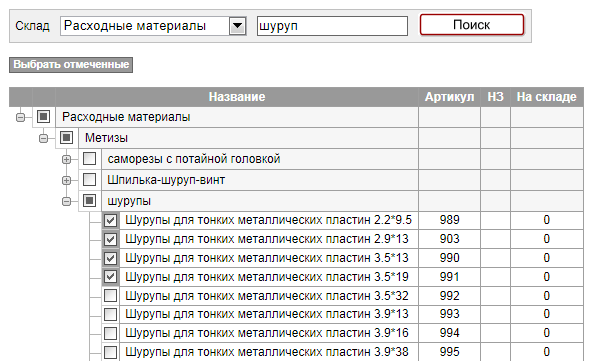The image size is (590, 361).
Task: Click item name Шурупы для тонких металлических пластин 2.2*9.5
Action: click(269, 220)
